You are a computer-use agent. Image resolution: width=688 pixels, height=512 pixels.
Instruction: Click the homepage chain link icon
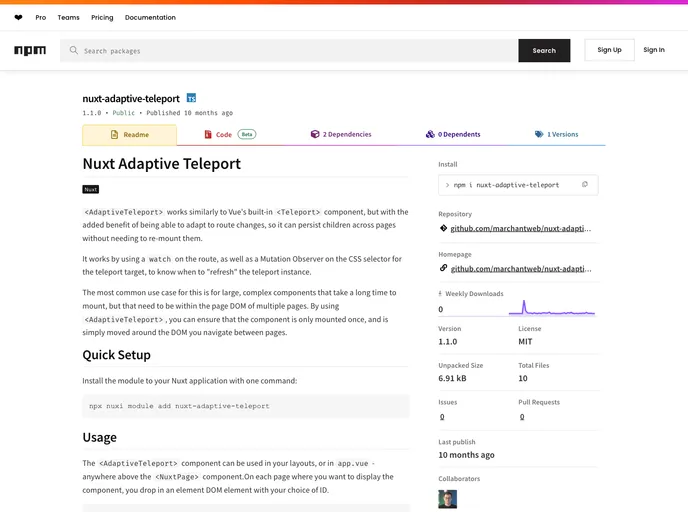443,268
